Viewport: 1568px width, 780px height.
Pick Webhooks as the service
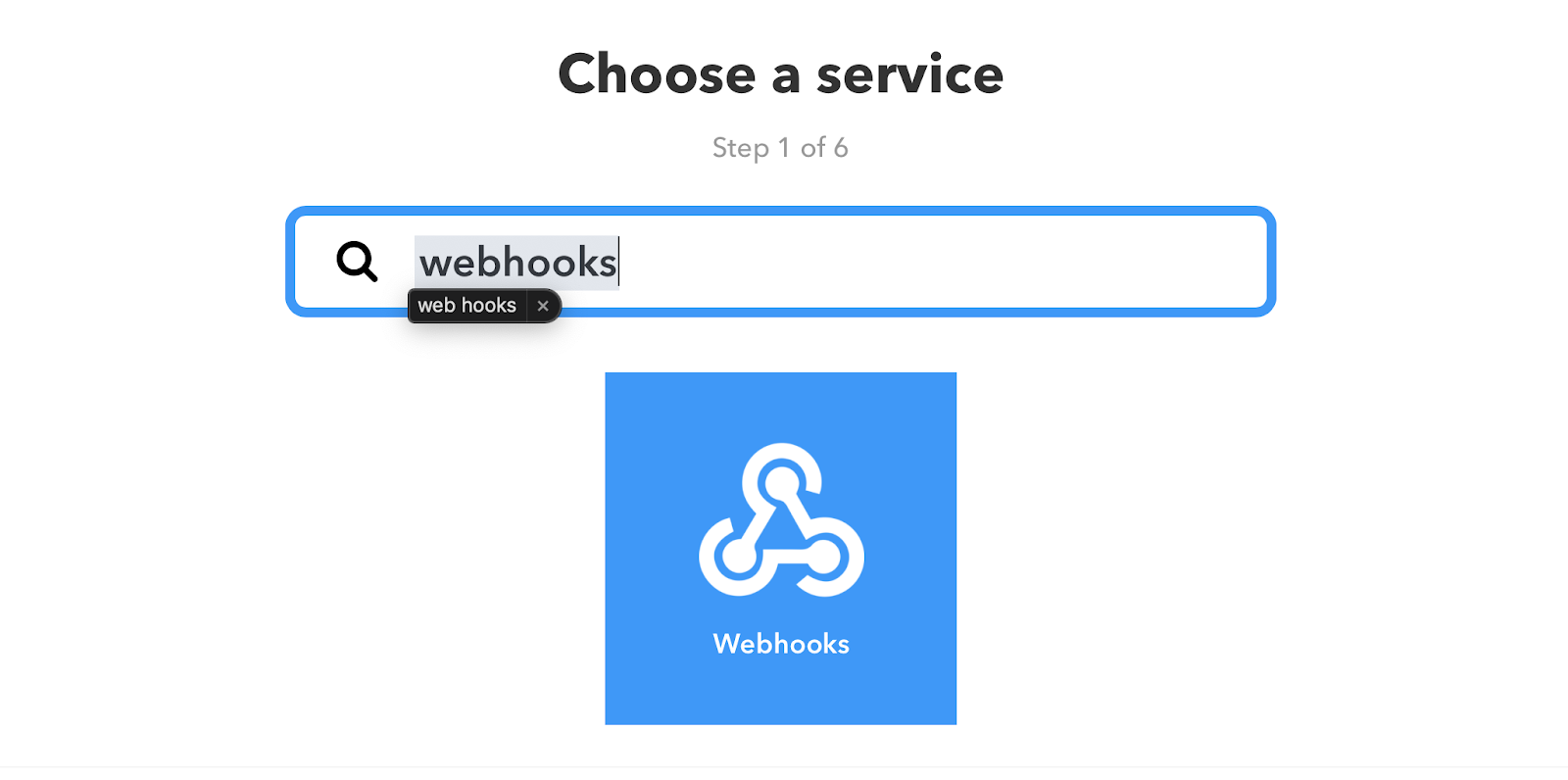(781, 549)
